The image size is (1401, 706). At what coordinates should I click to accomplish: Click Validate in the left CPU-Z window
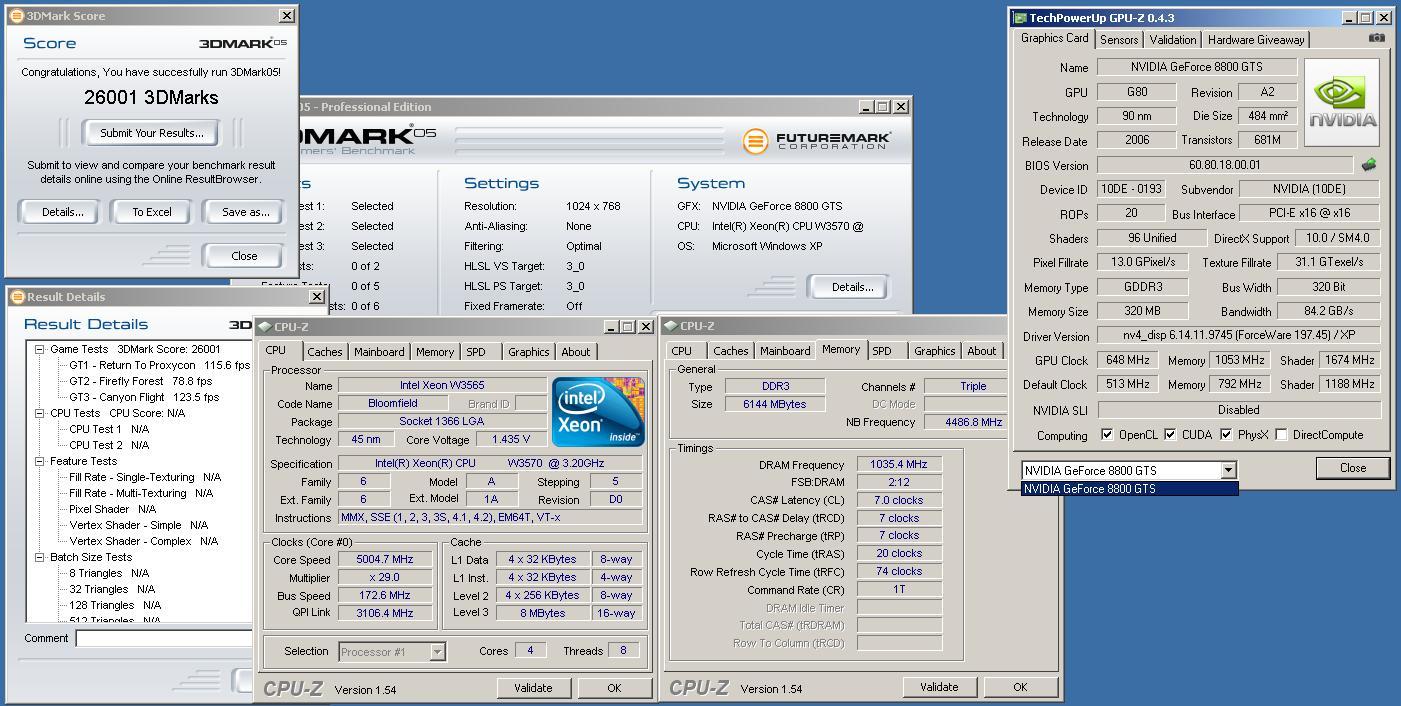pos(533,688)
